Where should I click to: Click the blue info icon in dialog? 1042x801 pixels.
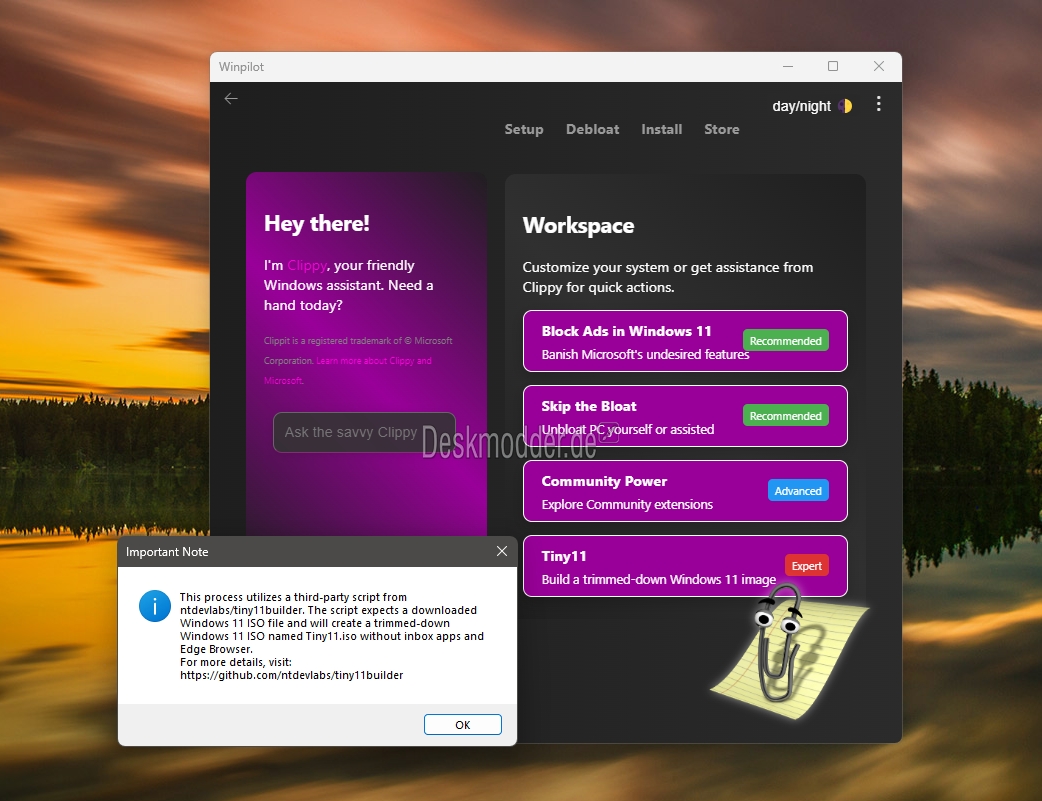pyautogui.click(x=155, y=606)
